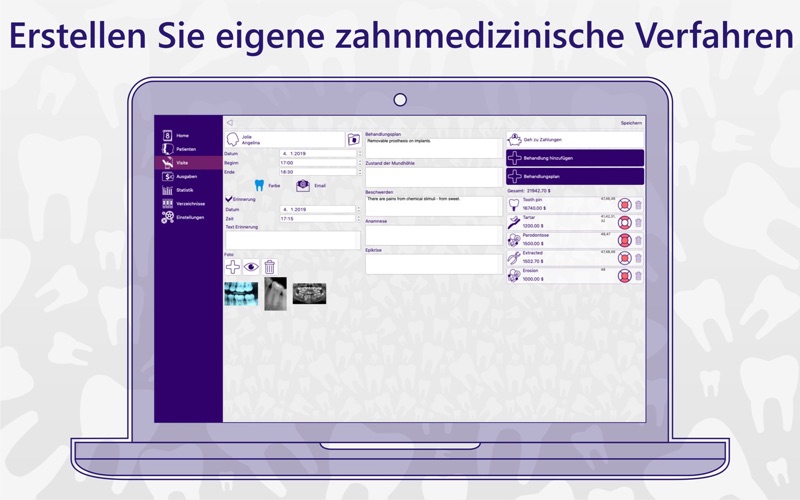This screenshot has height=500, width=800.
Task: Switch to the Verzeichnisse menu item
Action: point(190,204)
